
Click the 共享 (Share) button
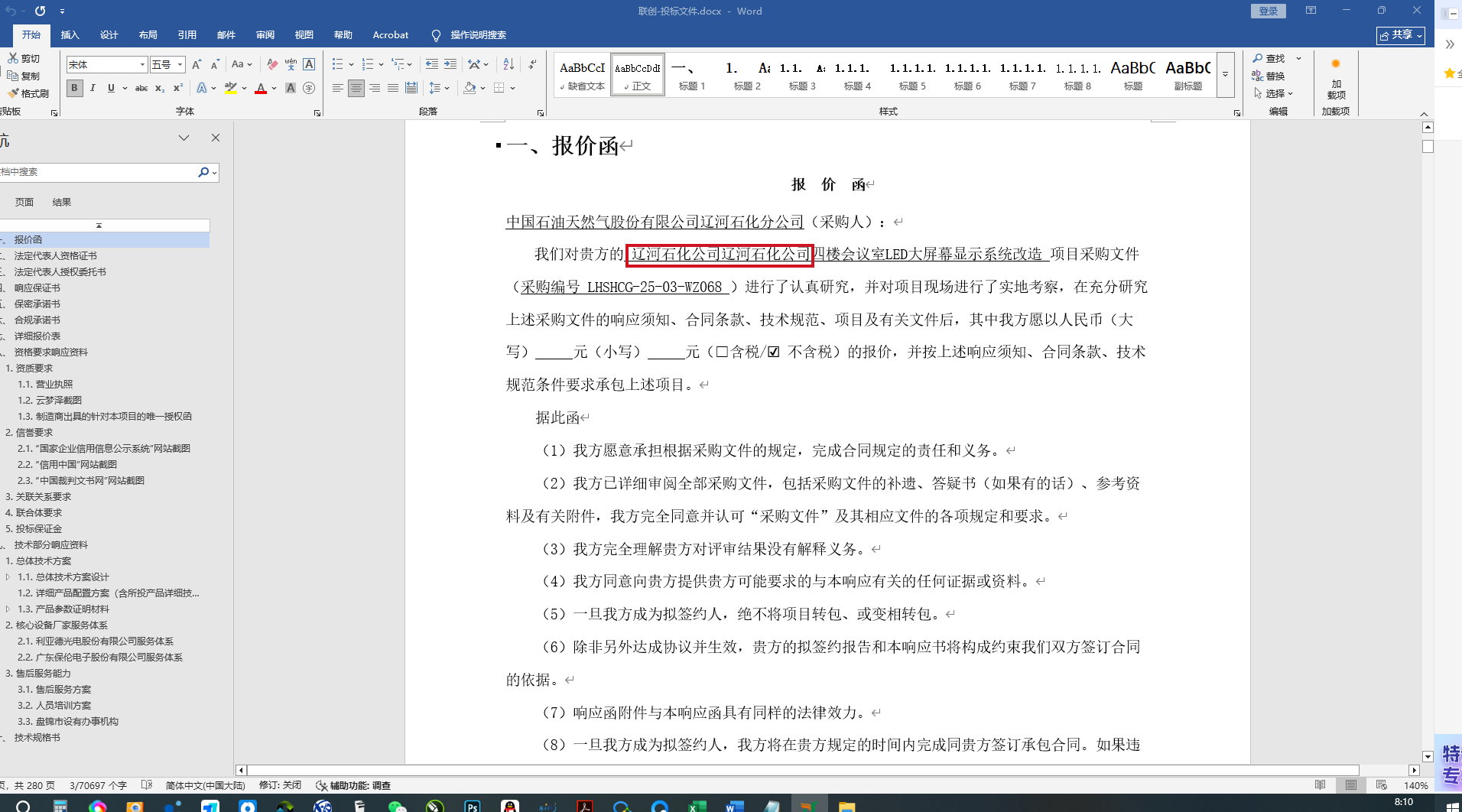[1400, 35]
